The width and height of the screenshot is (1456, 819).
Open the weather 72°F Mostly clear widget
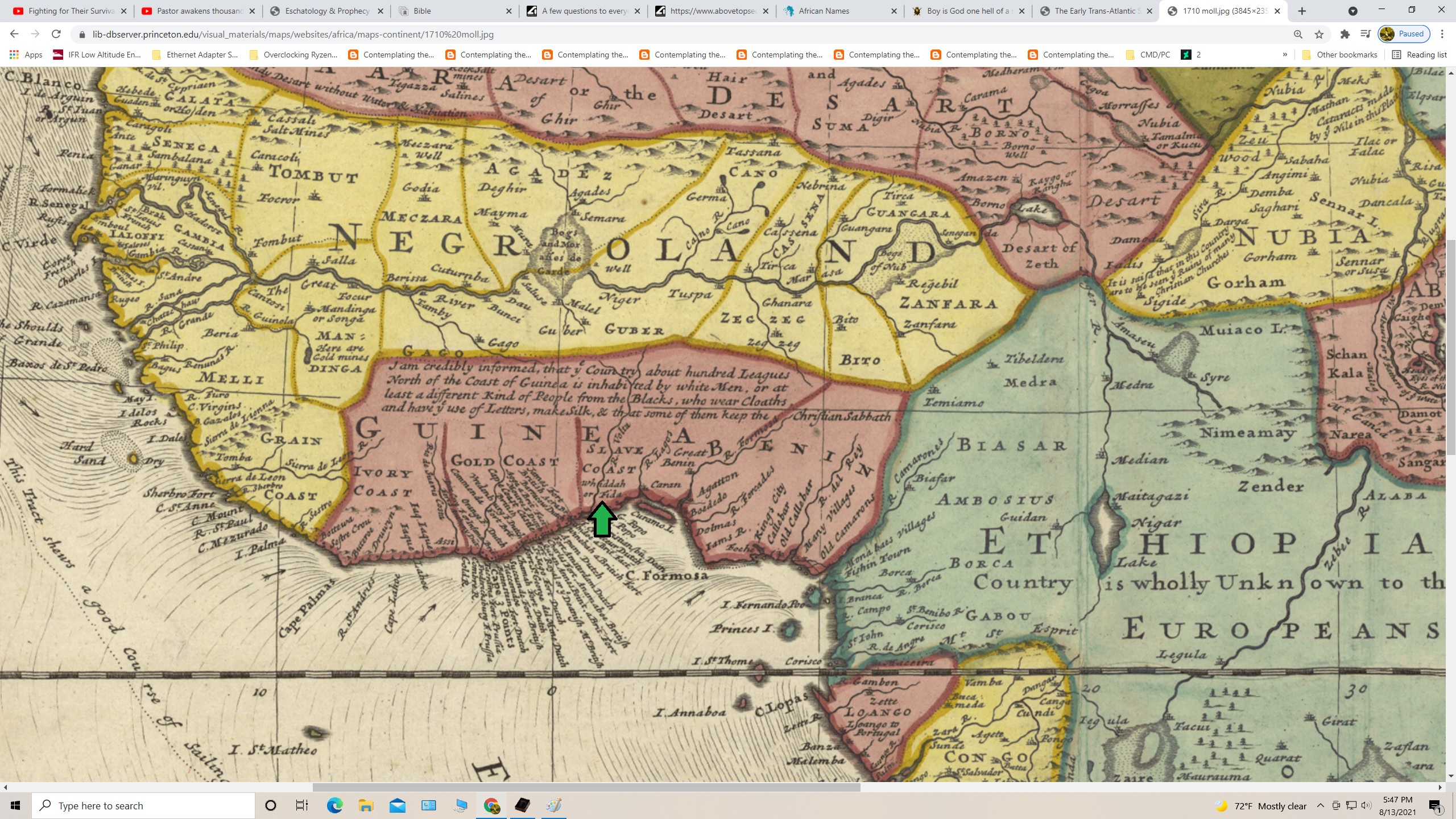click(x=1261, y=806)
